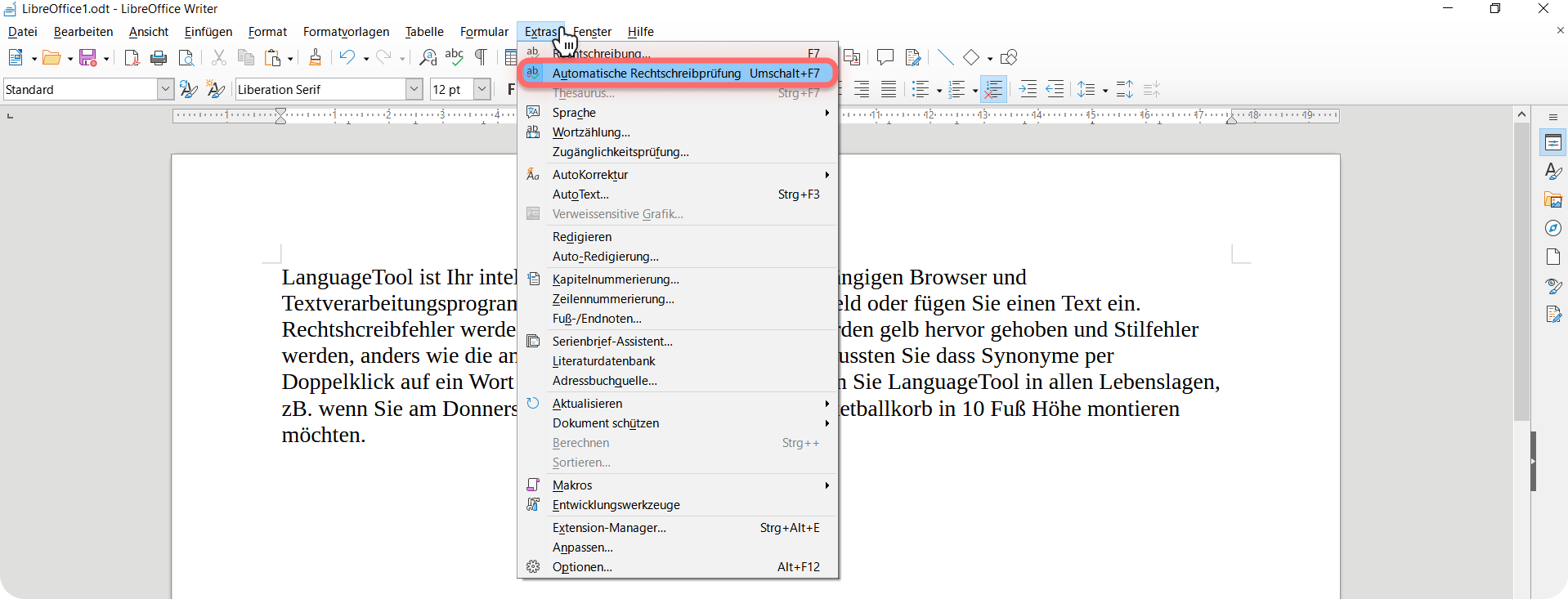Toggle the print preview icon

pyautogui.click(x=186, y=58)
